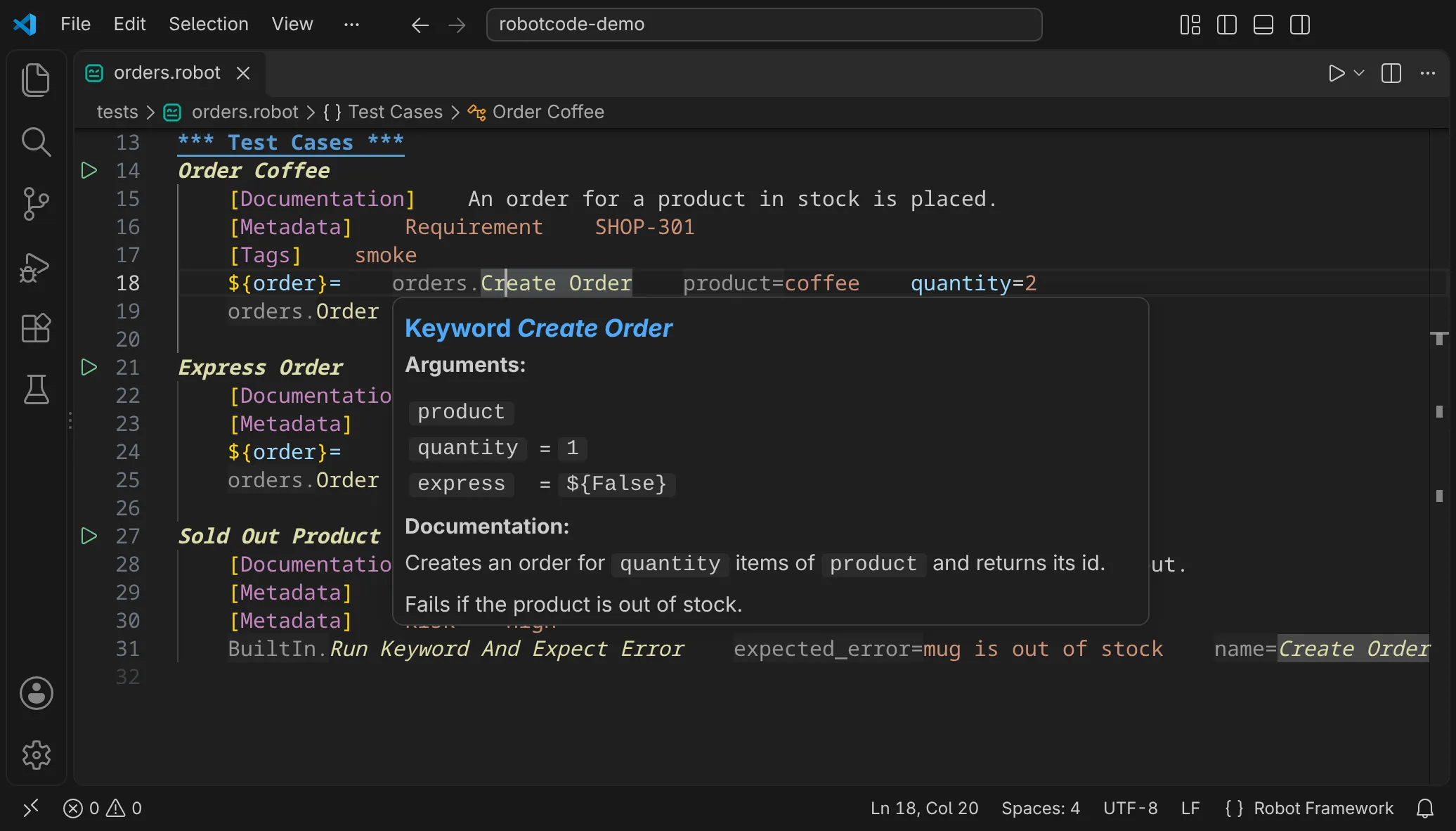Screen dimensions: 1456x831
Task: Select Test Cases breadcrumb segment
Action: coord(383,112)
